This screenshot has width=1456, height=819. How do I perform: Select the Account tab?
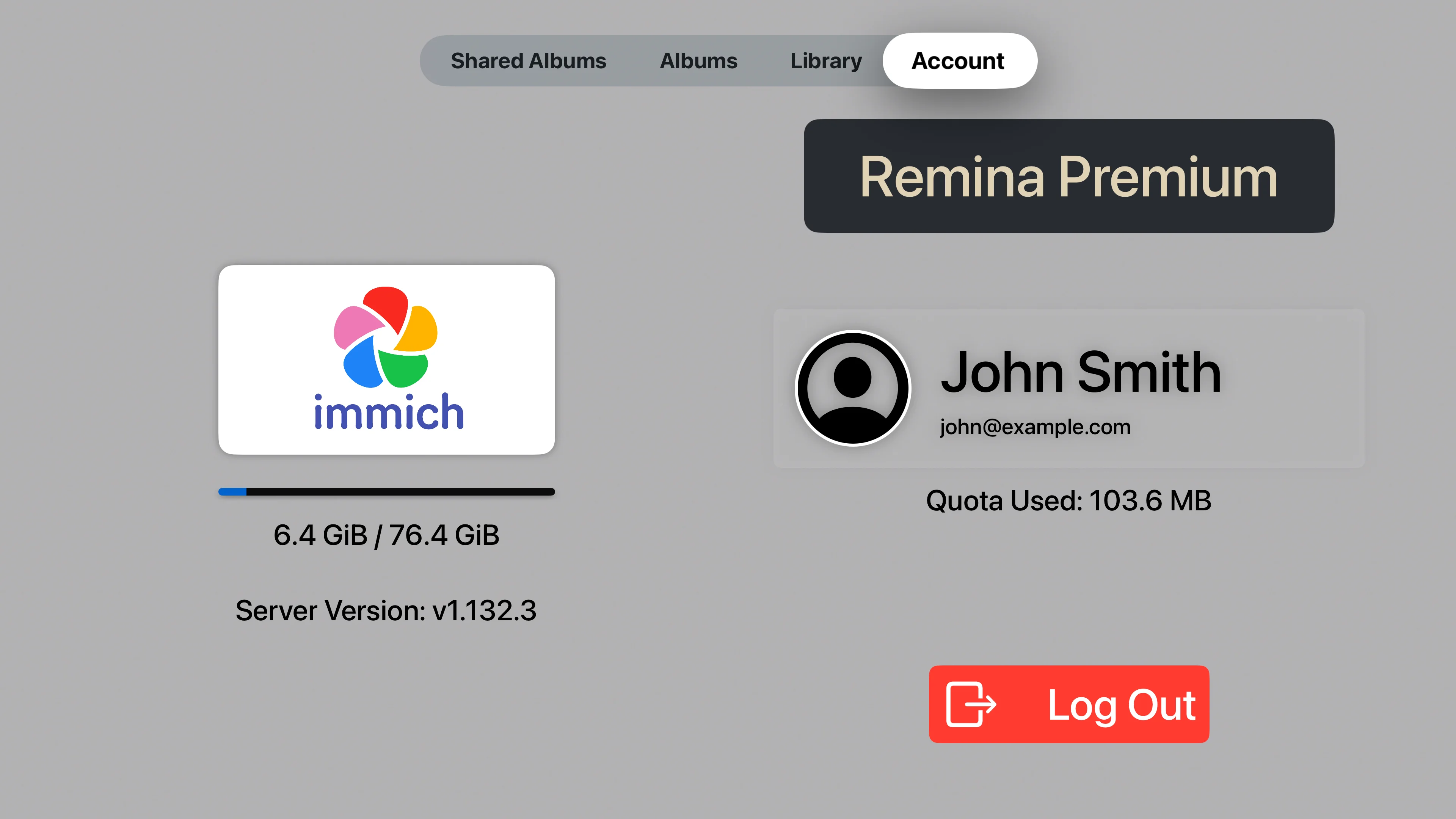tap(959, 61)
